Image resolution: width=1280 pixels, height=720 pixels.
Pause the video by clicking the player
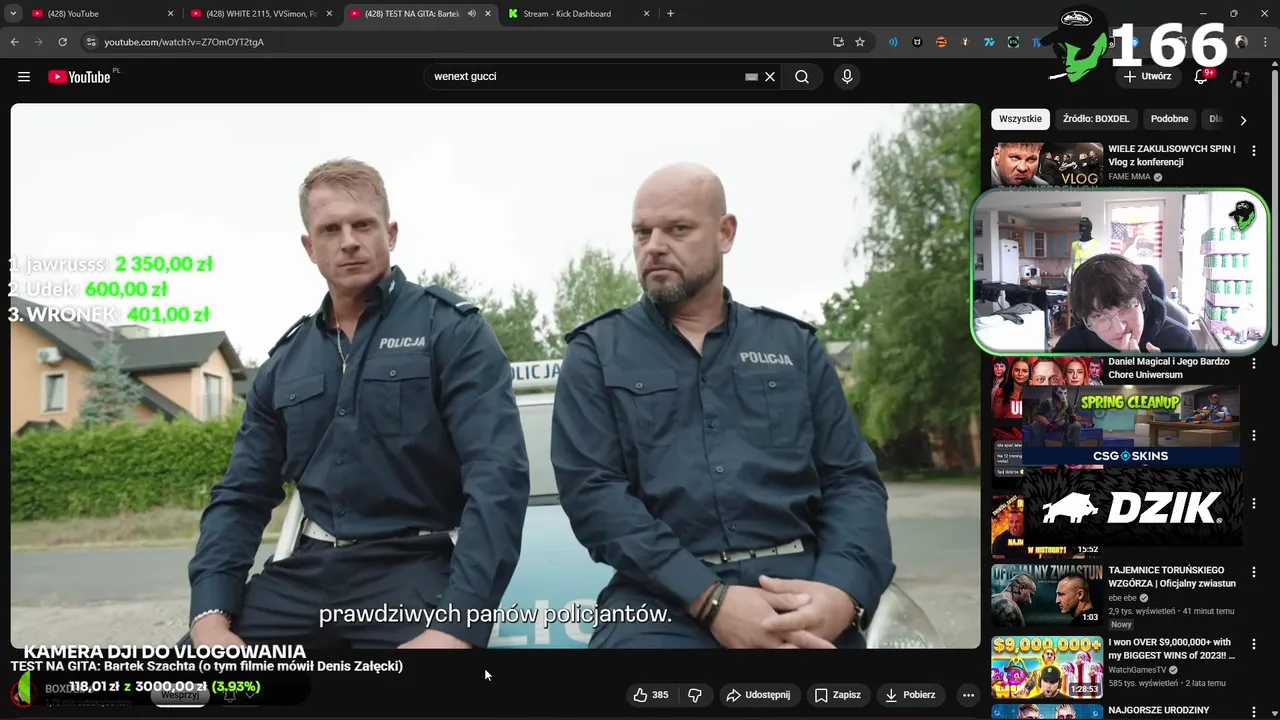pos(495,375)
